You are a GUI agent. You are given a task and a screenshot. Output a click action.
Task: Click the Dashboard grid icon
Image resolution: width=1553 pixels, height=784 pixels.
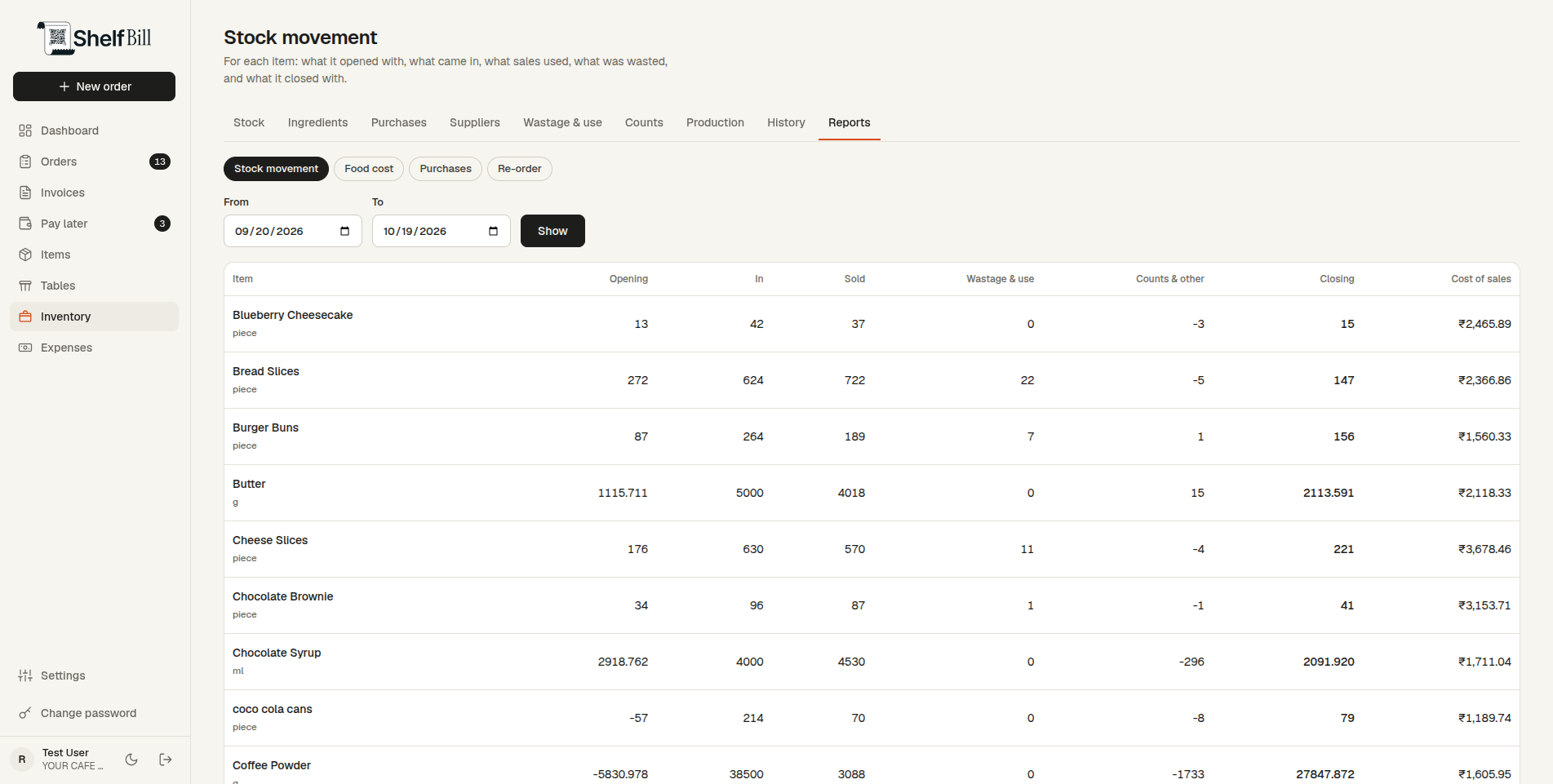25,131
